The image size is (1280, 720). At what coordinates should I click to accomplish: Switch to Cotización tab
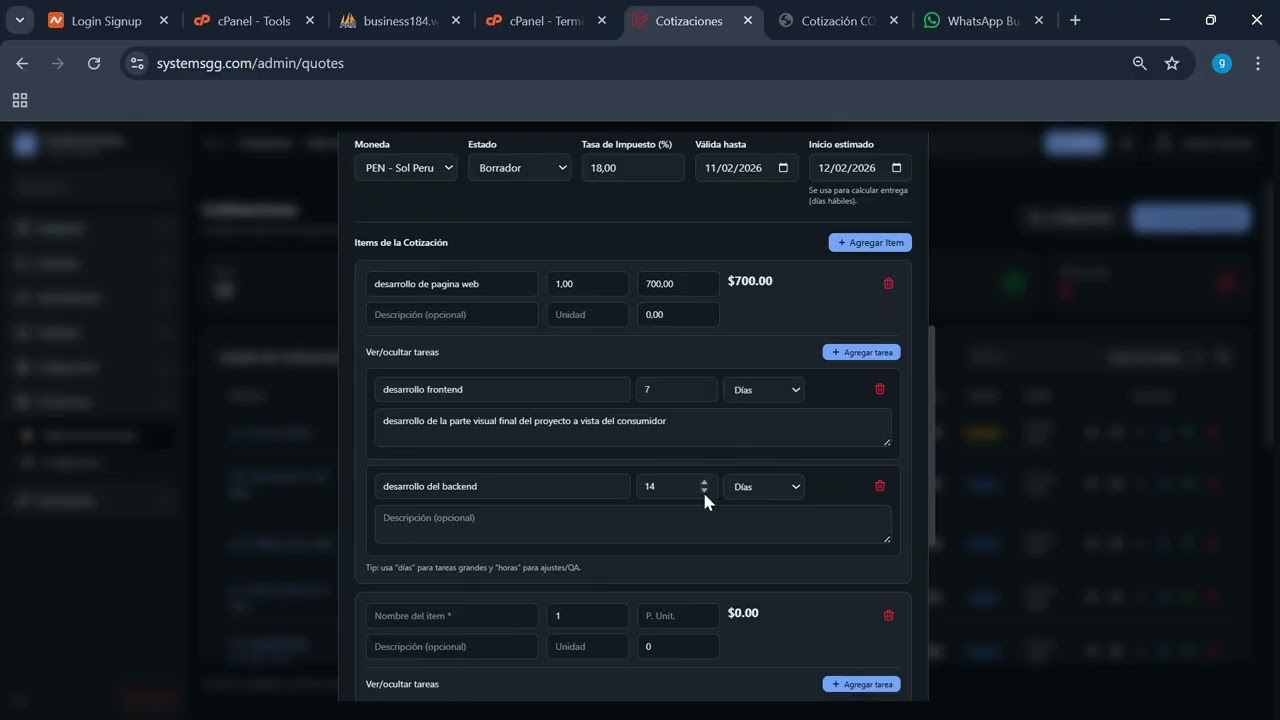point(838,20)
